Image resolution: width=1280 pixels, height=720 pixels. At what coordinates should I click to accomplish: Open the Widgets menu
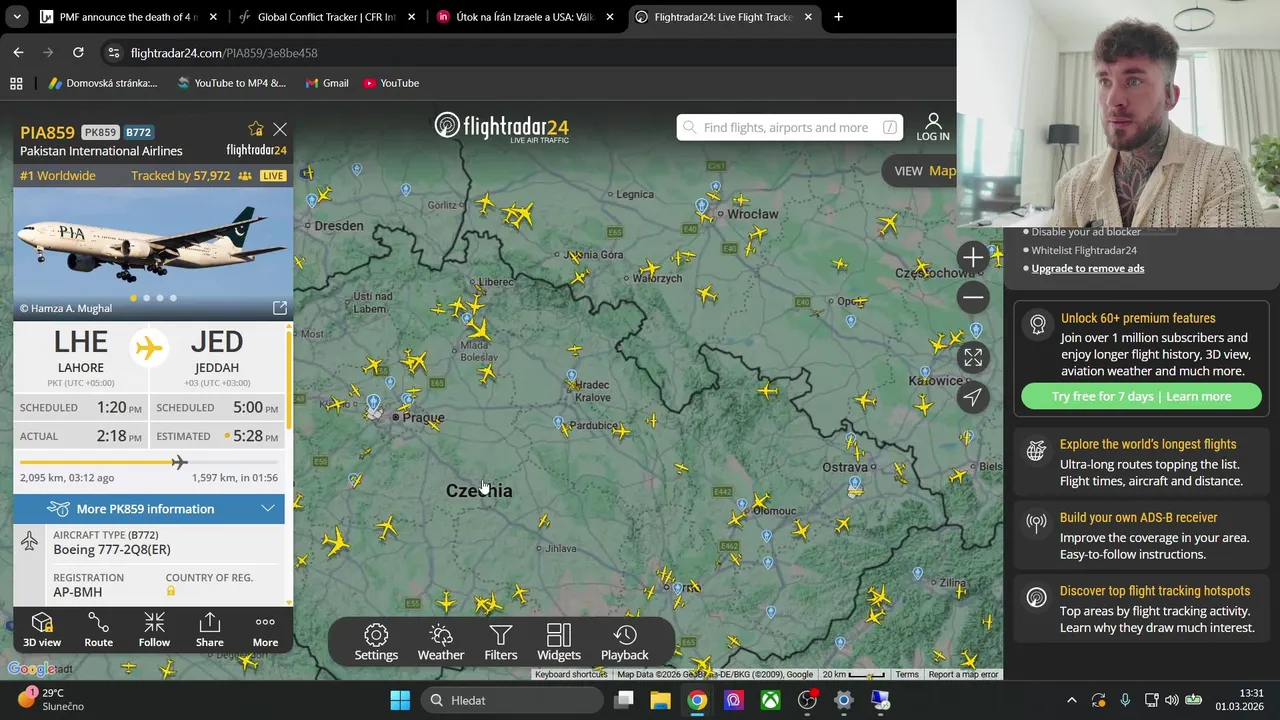tap(559, 642)
